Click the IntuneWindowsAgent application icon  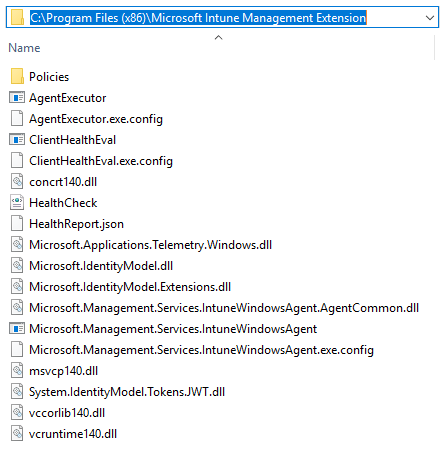point(17,329)
